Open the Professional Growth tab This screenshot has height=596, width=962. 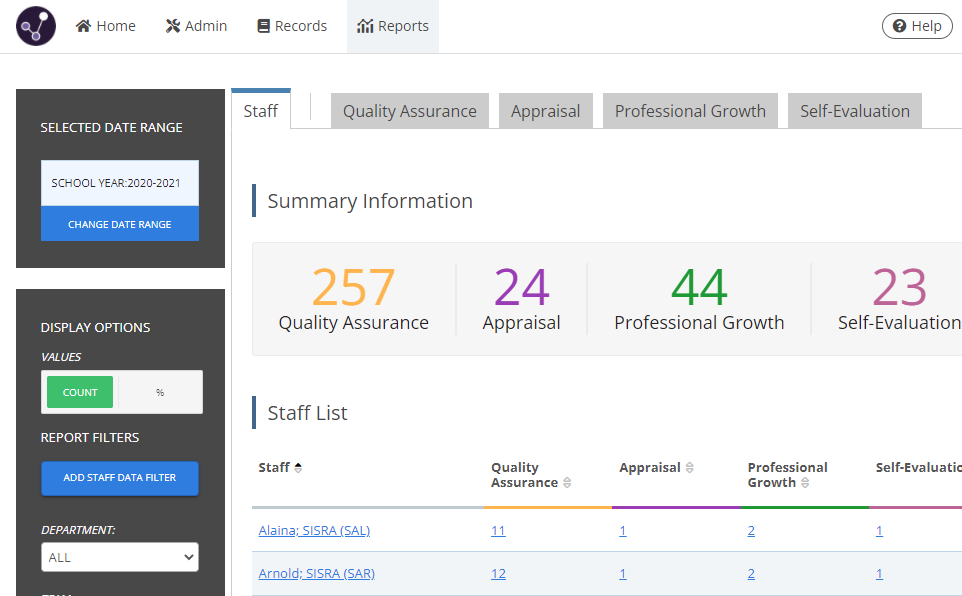tap(689, 110)
